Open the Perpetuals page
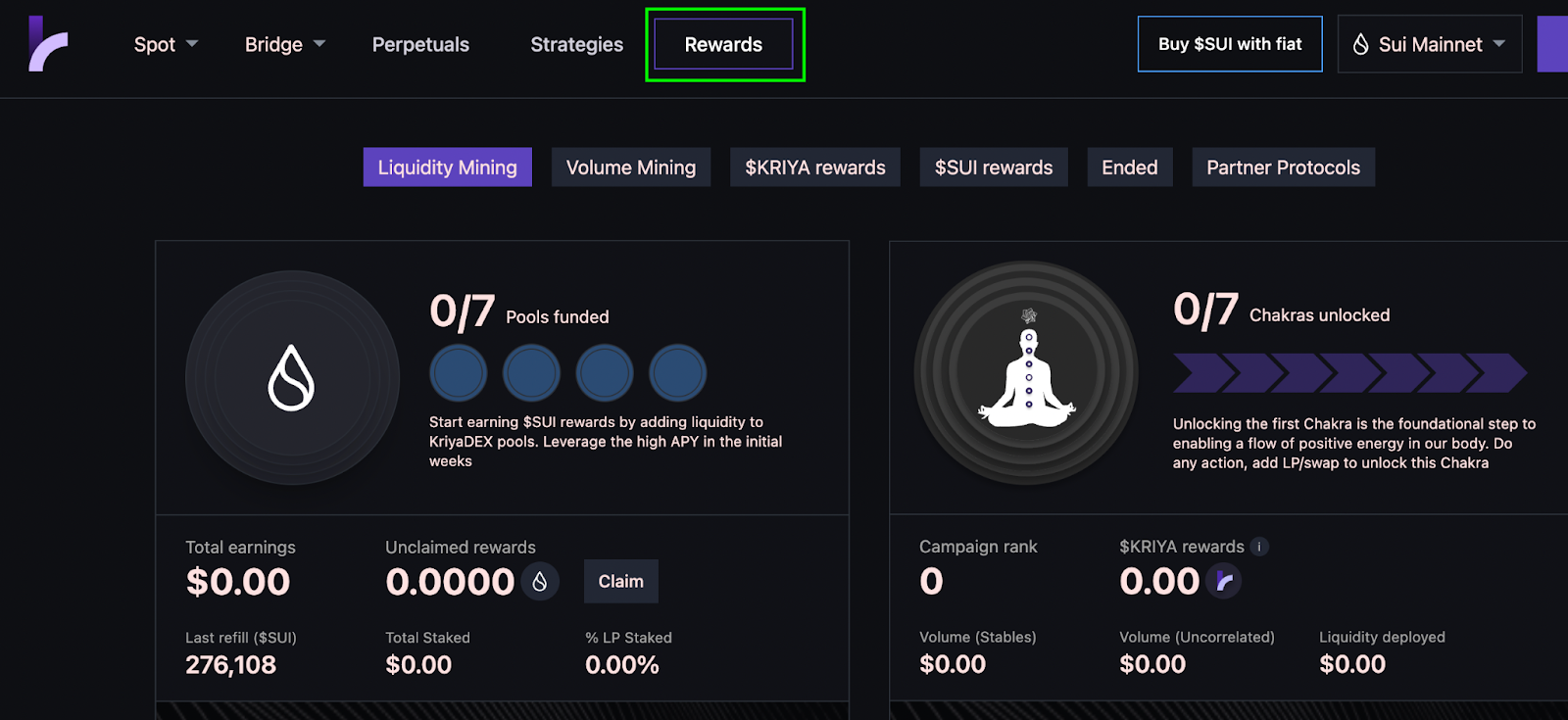The width and height of the screenshot is (1568, 720). 420,44
